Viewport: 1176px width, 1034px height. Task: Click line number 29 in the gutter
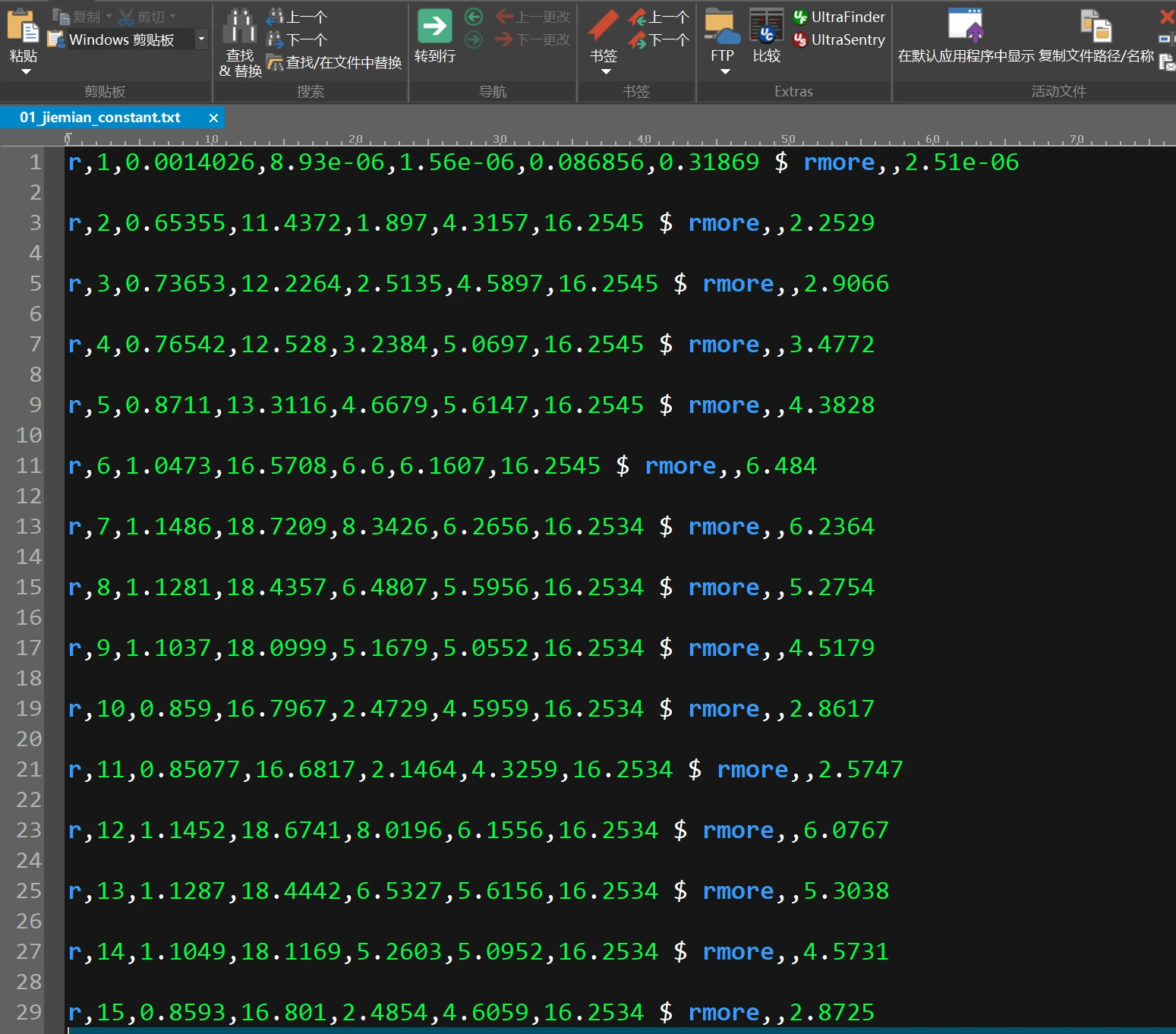click(x=29, y=1012)
